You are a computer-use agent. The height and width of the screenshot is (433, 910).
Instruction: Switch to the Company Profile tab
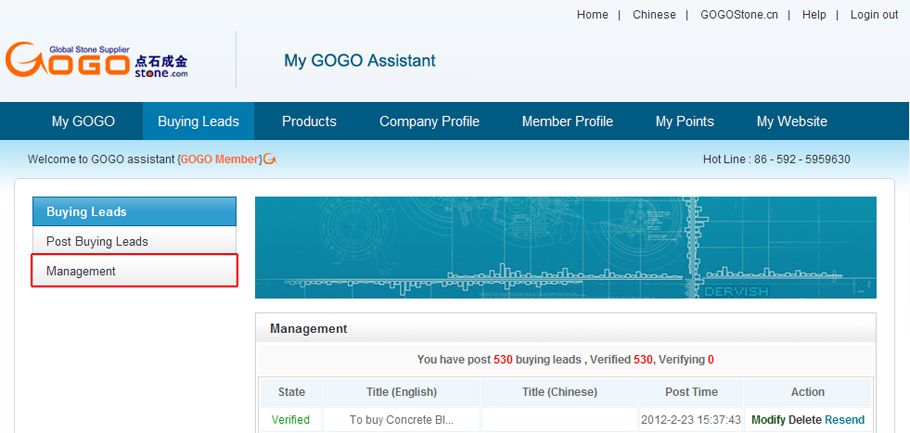pyautogui.click(x=429, y=121)
